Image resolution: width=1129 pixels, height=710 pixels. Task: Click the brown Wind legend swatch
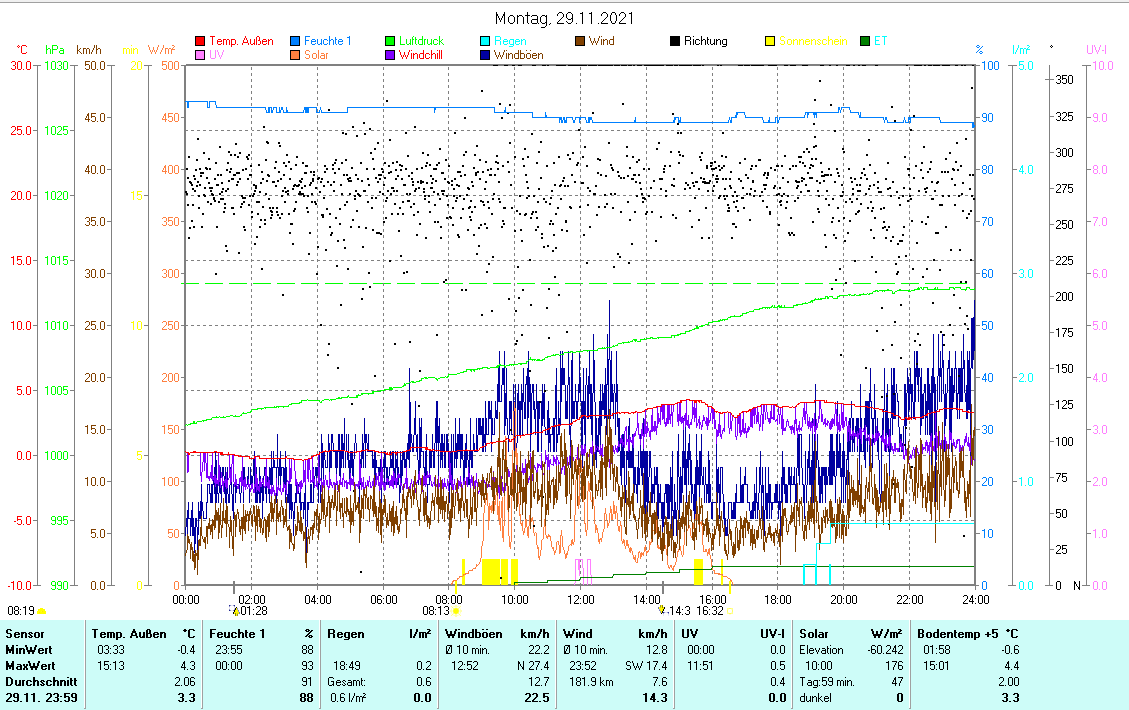click(x=580, y=41)
